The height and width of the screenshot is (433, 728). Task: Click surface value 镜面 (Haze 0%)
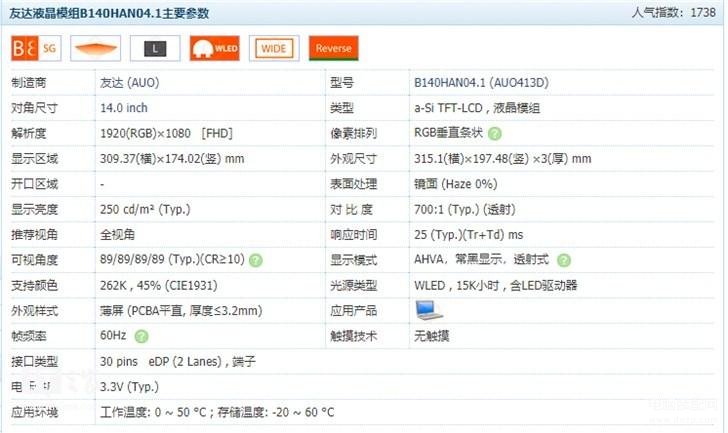tap(455, 184)
